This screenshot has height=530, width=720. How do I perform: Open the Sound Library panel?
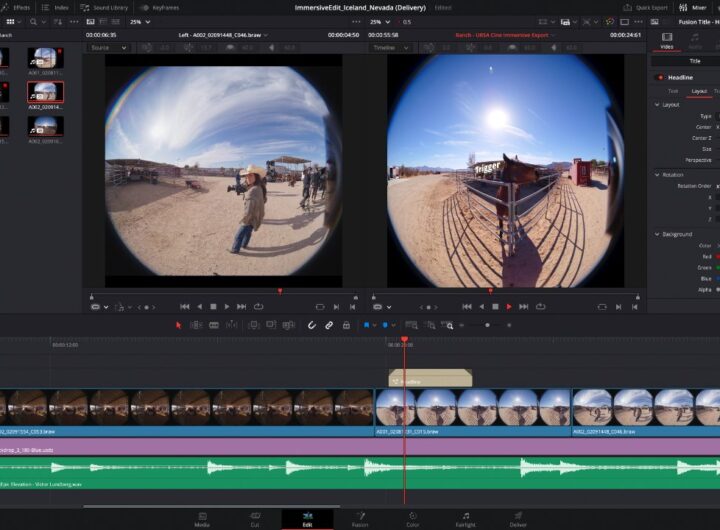pyautogui.click(x=104, y=7)
